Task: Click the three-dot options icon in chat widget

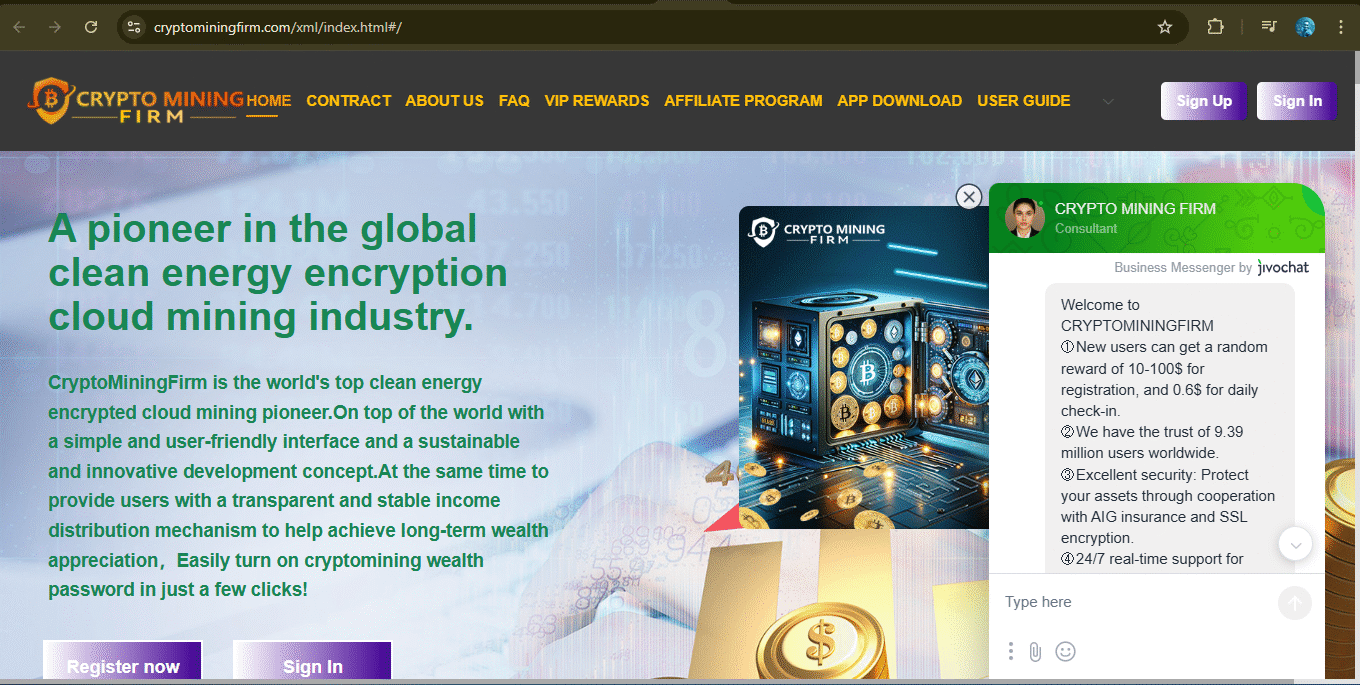Action: pyautogui.click(x=1011, y=651)
